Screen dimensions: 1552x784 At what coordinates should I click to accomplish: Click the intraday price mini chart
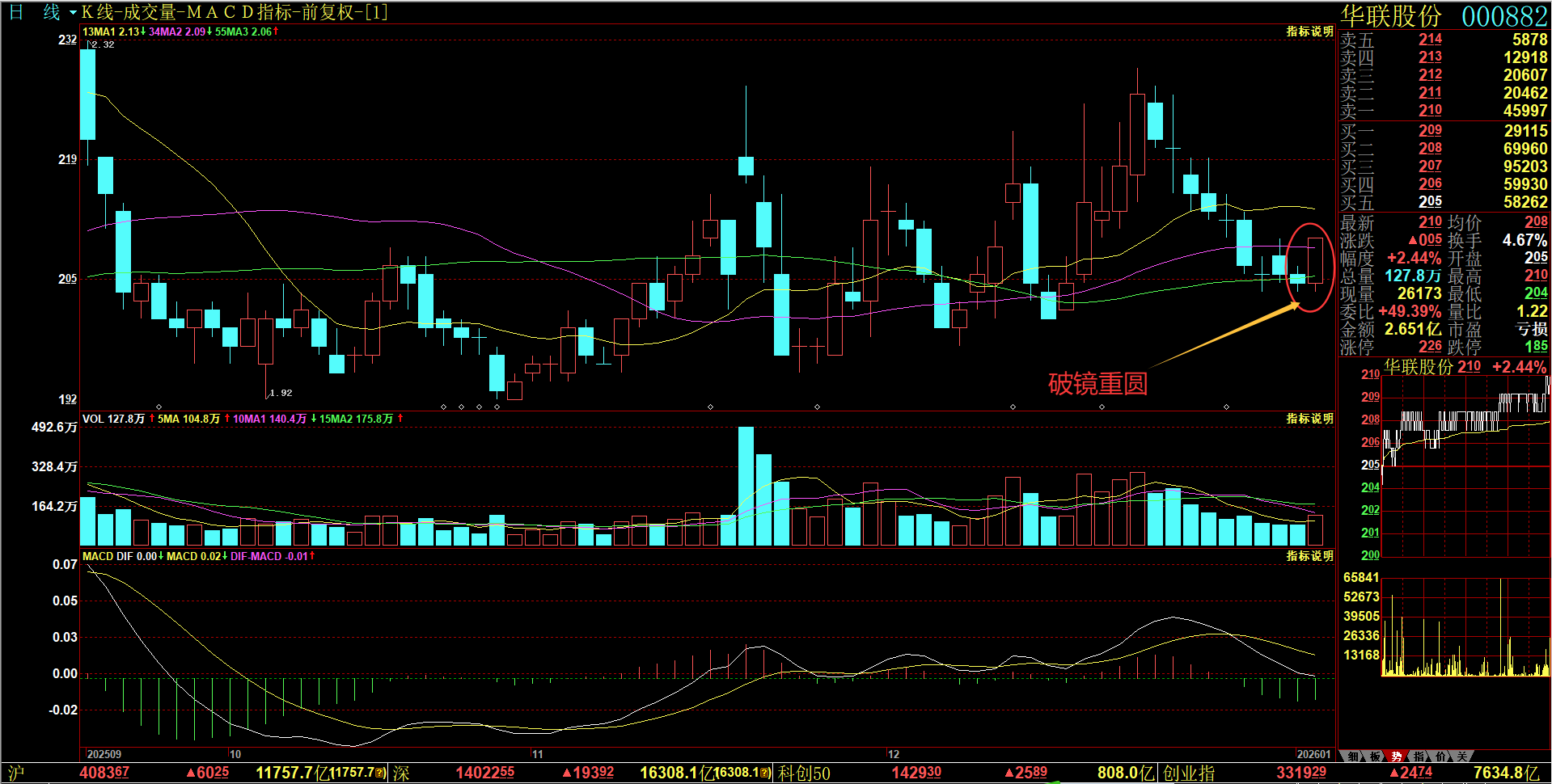(1465, 466)
